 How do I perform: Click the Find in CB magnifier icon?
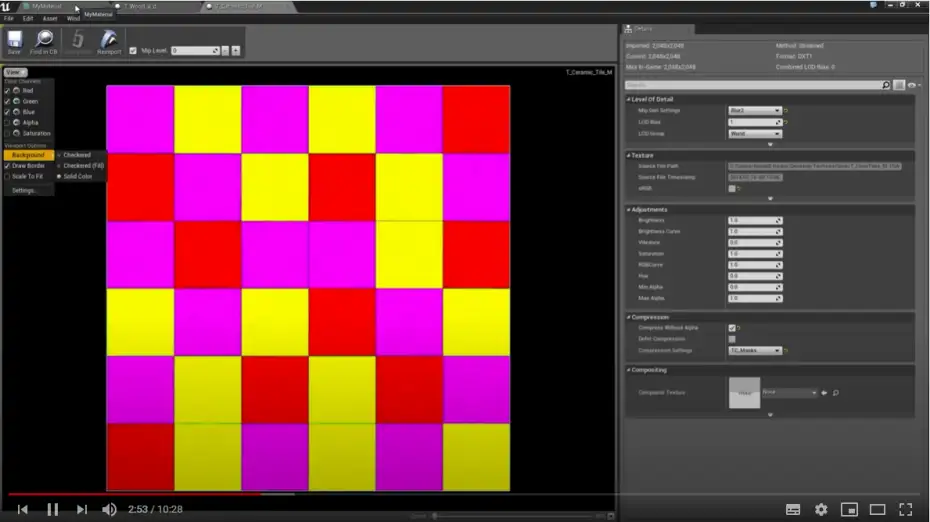click(43, 40)
